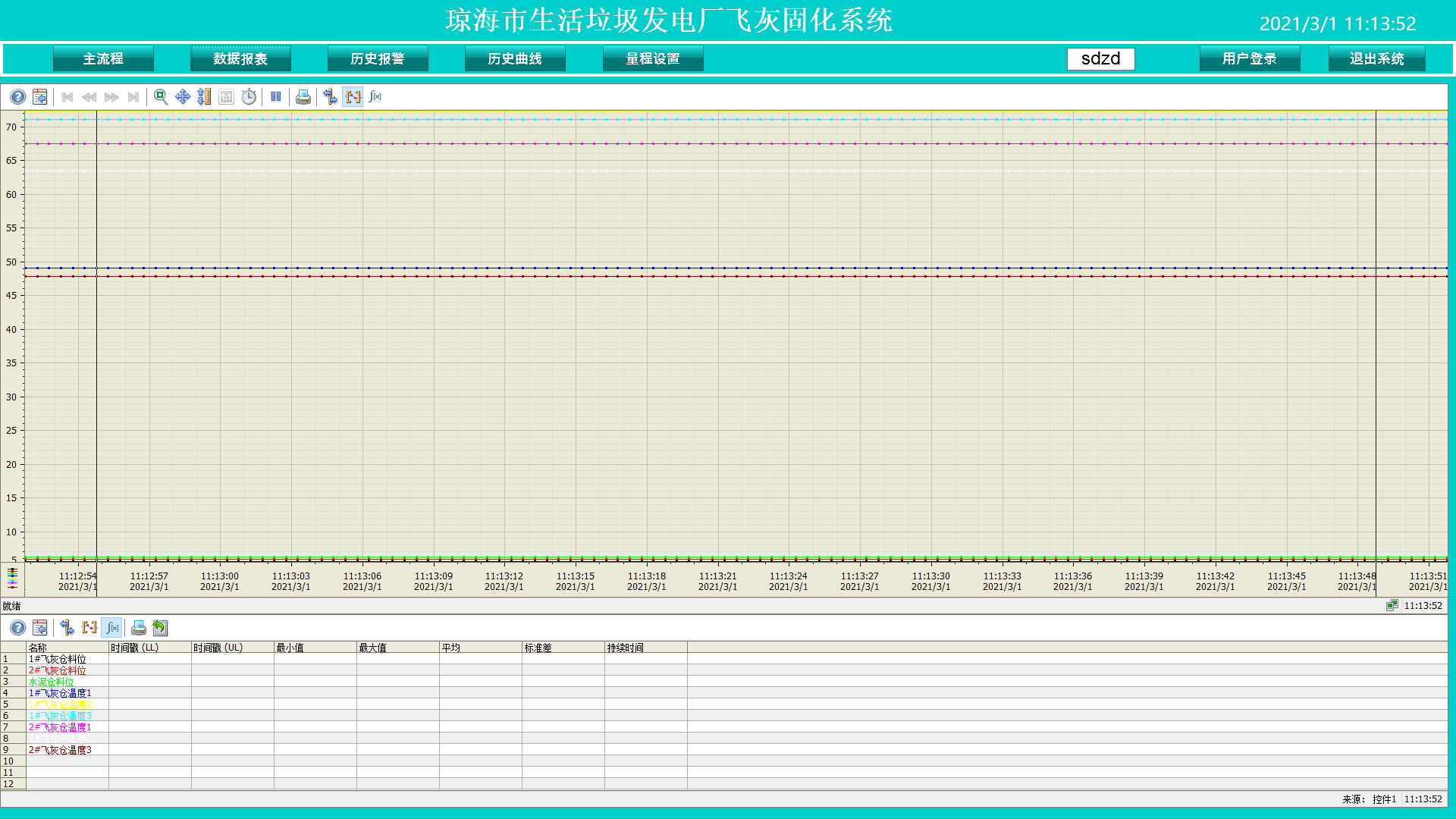Toggle statistics window mode in lower toolbar

[x=111, y=628]
